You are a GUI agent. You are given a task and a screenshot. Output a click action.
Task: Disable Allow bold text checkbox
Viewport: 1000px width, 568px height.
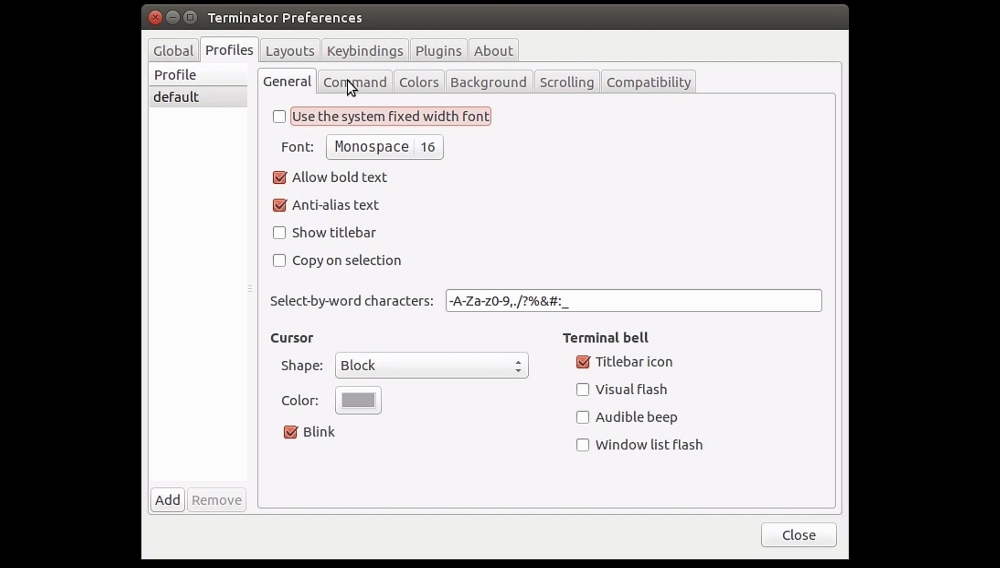(x=279, y=177)
